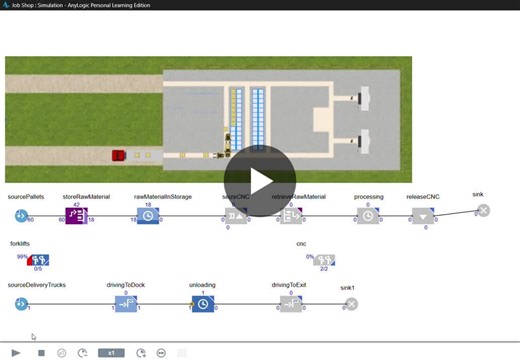Screen dimensions: 520x362
Task: Select the drivingToExit moveTo block
Action: pyautogui.click(x=291, y=304)
